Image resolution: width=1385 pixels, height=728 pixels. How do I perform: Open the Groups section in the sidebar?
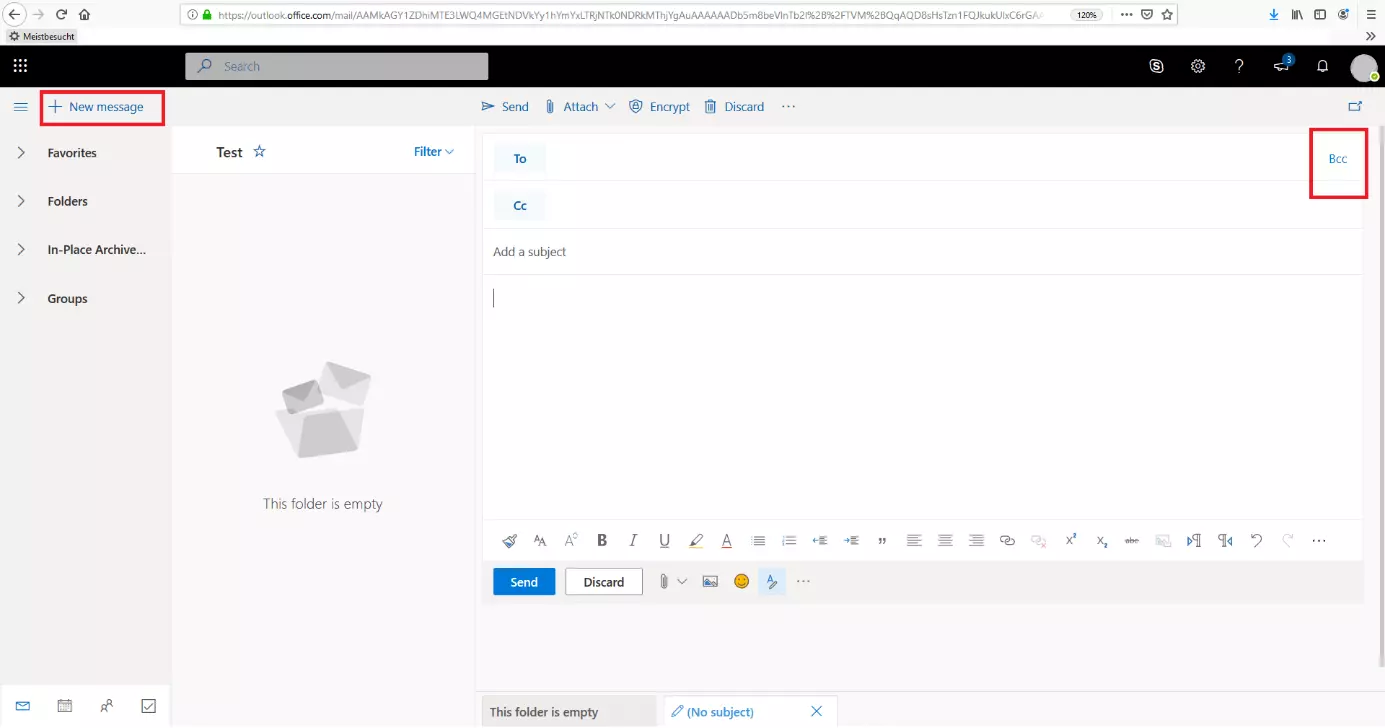tap(66, 298)
